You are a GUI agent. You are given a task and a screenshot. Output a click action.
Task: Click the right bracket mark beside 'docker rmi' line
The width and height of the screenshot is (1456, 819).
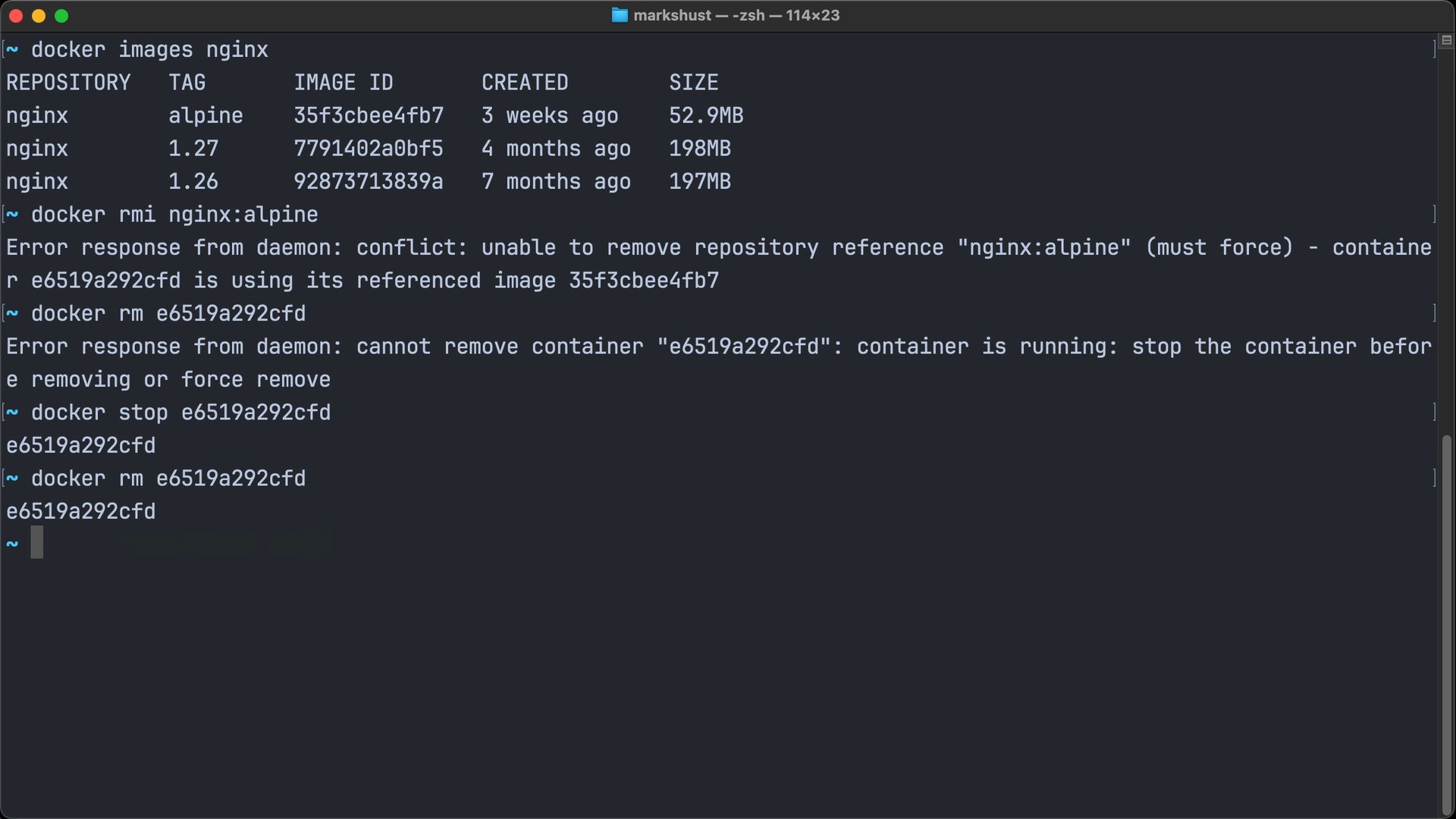click(1434, 215)
